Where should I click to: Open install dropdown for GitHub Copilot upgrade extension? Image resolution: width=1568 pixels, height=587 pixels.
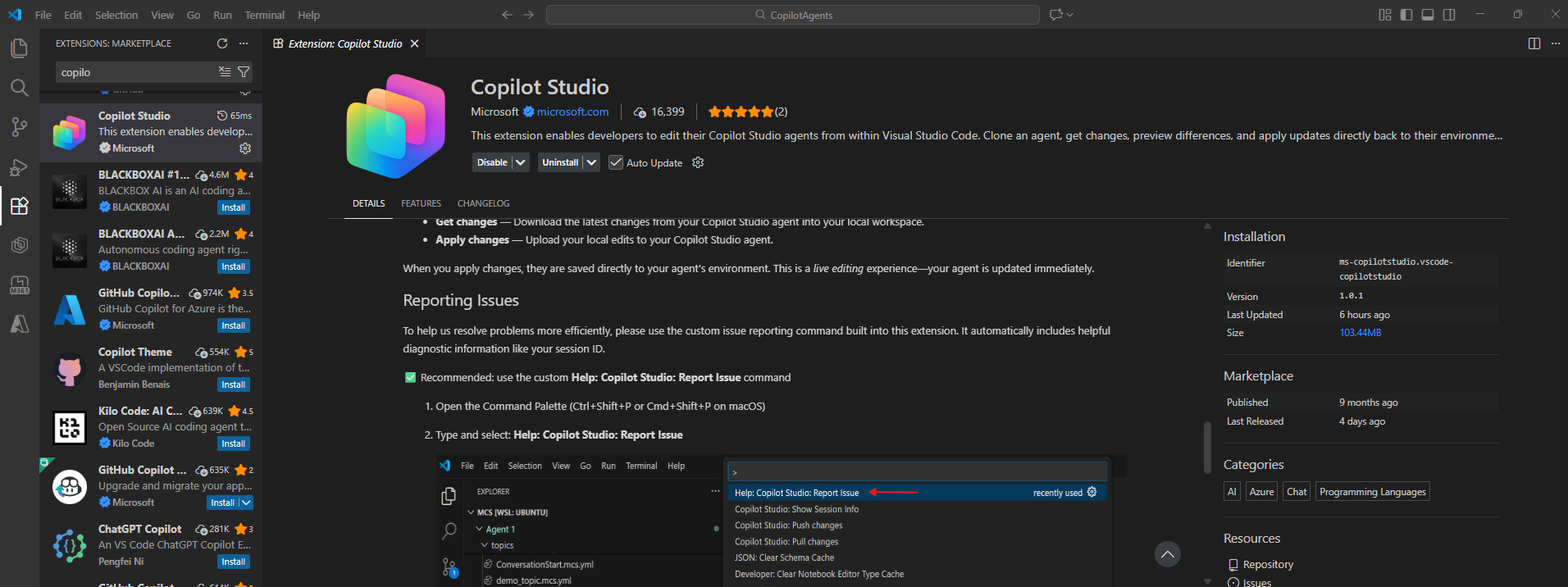click(245, 503)
